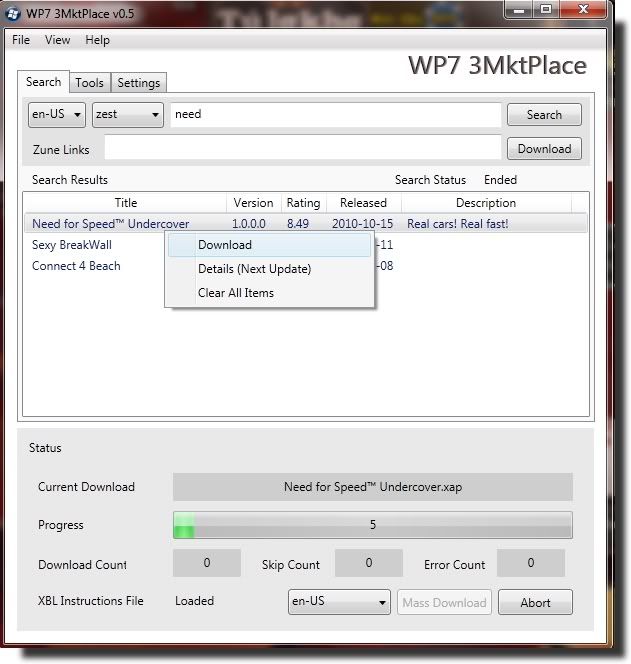Select the Search tab

[43, 82]
